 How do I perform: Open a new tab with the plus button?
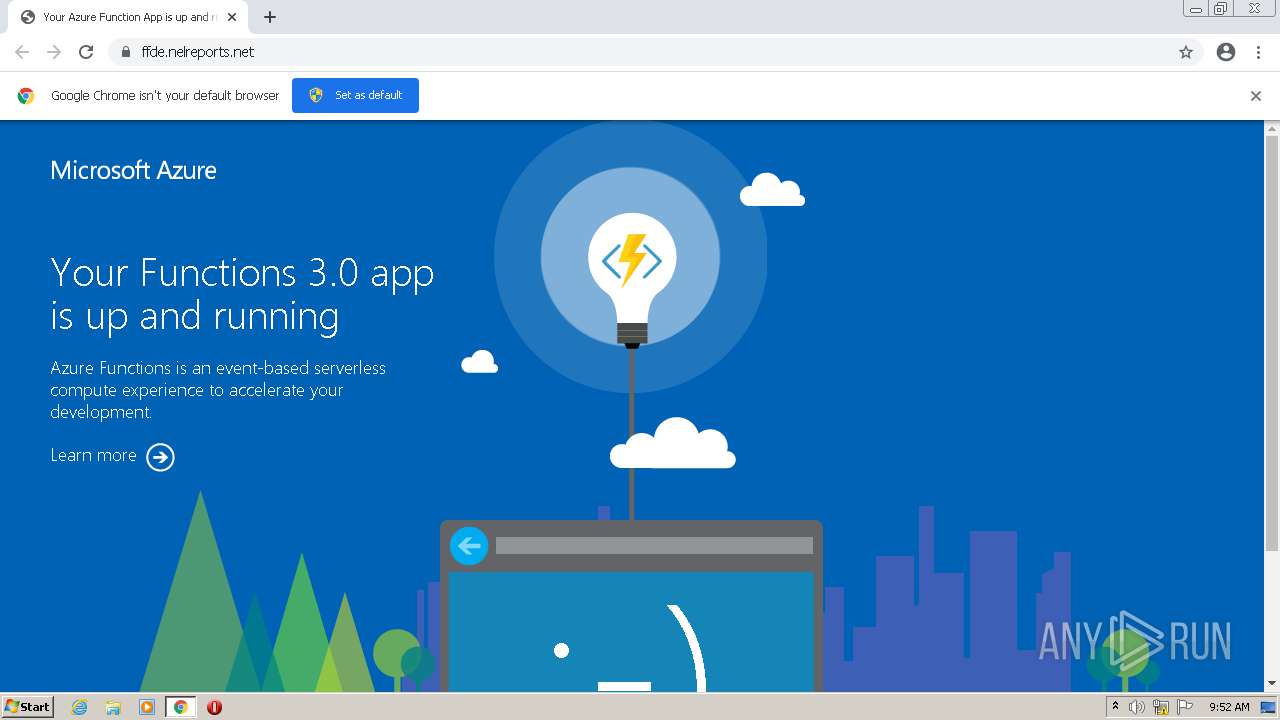[270, 17]
